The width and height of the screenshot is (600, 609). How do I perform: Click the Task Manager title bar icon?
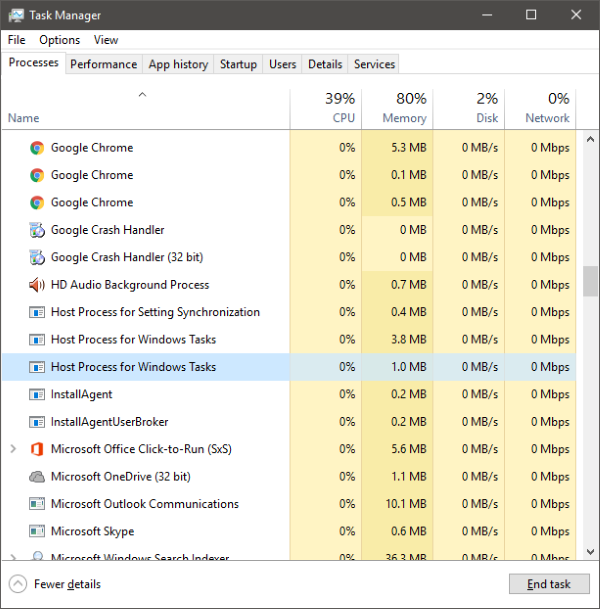coord(16,15)
